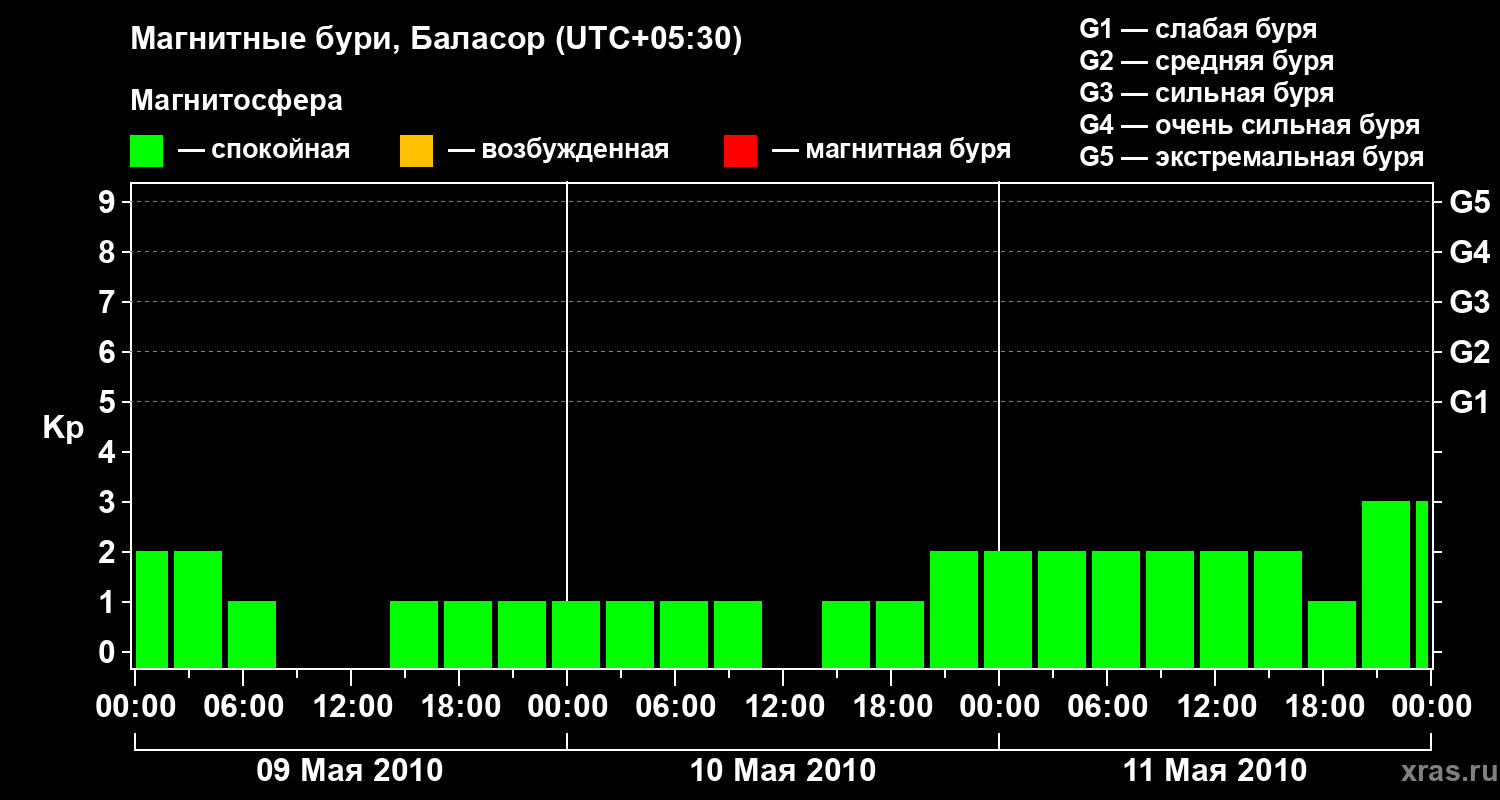Click the red 'магнитная буря' legend swatch
Screen dimensions: 1500x800
[x=740, y=151]
